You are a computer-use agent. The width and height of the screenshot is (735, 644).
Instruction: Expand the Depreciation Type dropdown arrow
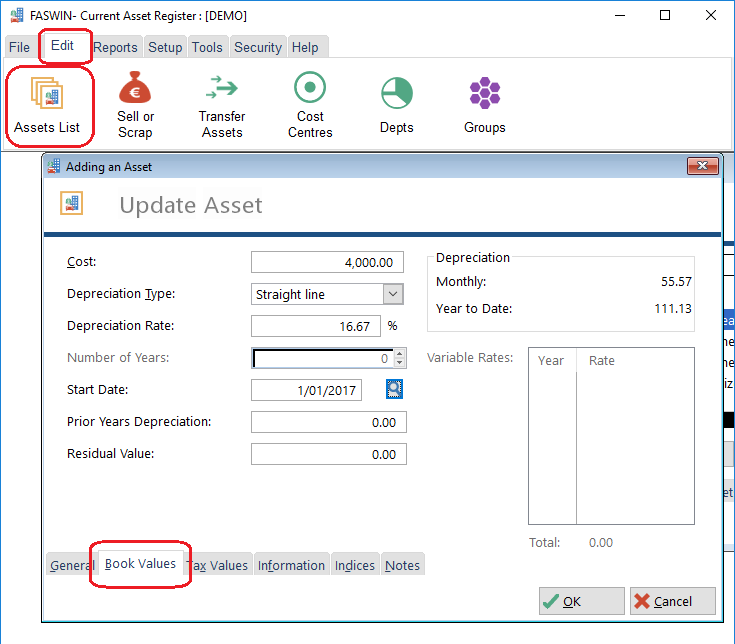click(x=393, y=294)
